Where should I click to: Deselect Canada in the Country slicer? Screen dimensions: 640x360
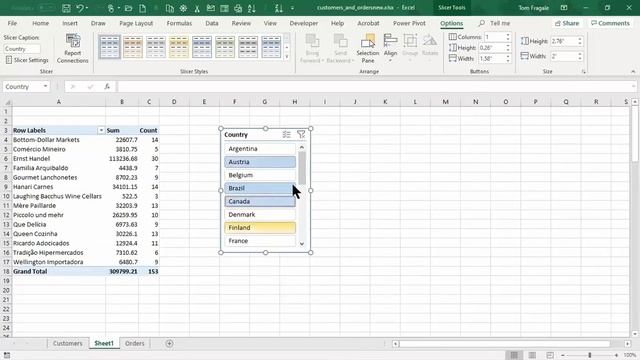point(260,201)
